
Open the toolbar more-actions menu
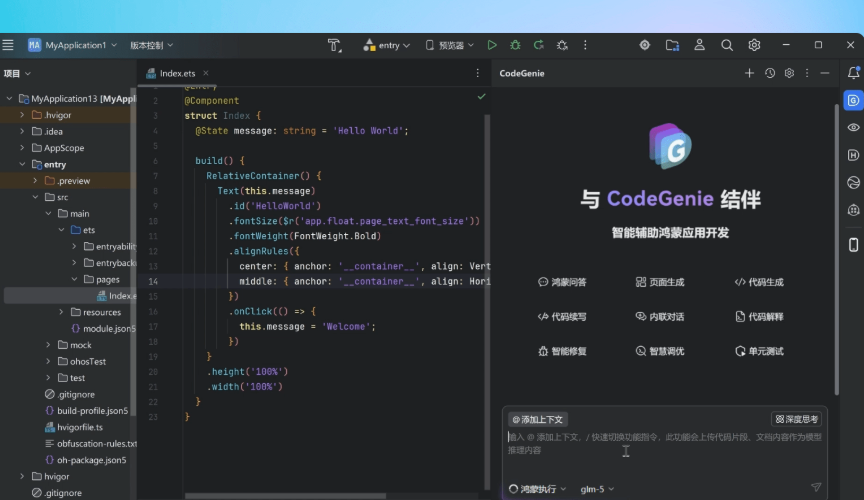point(585,45)
